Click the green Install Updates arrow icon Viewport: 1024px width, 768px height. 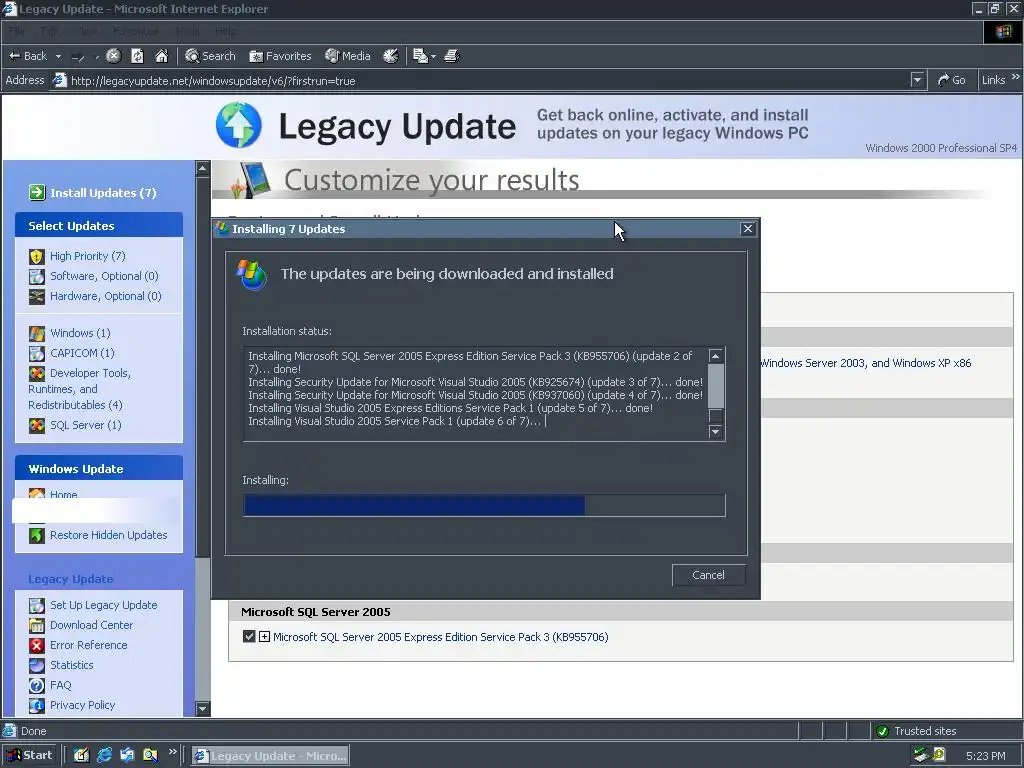37,193
